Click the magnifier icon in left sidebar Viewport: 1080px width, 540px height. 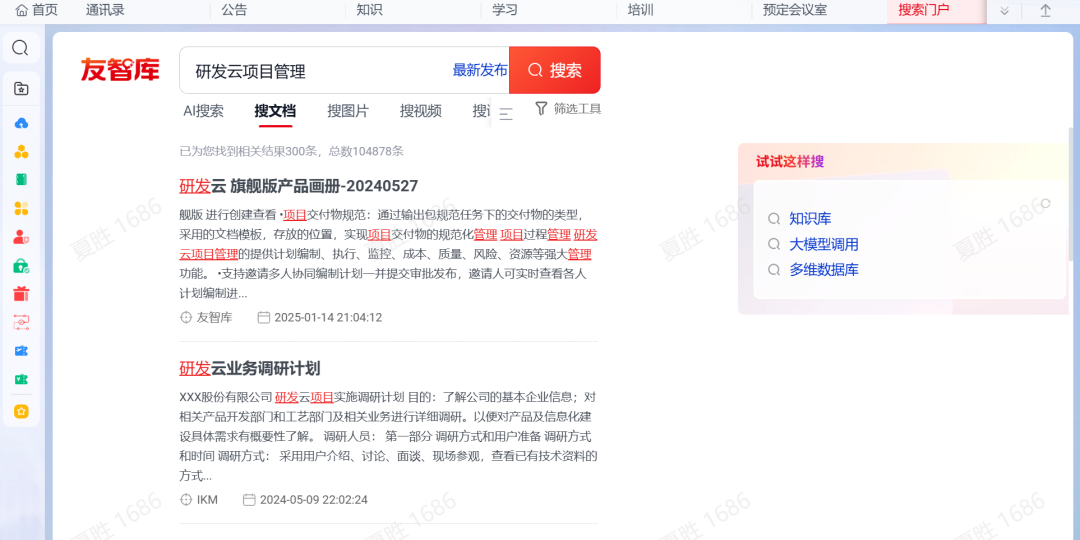pyautogui.click(x=20, y=48)
